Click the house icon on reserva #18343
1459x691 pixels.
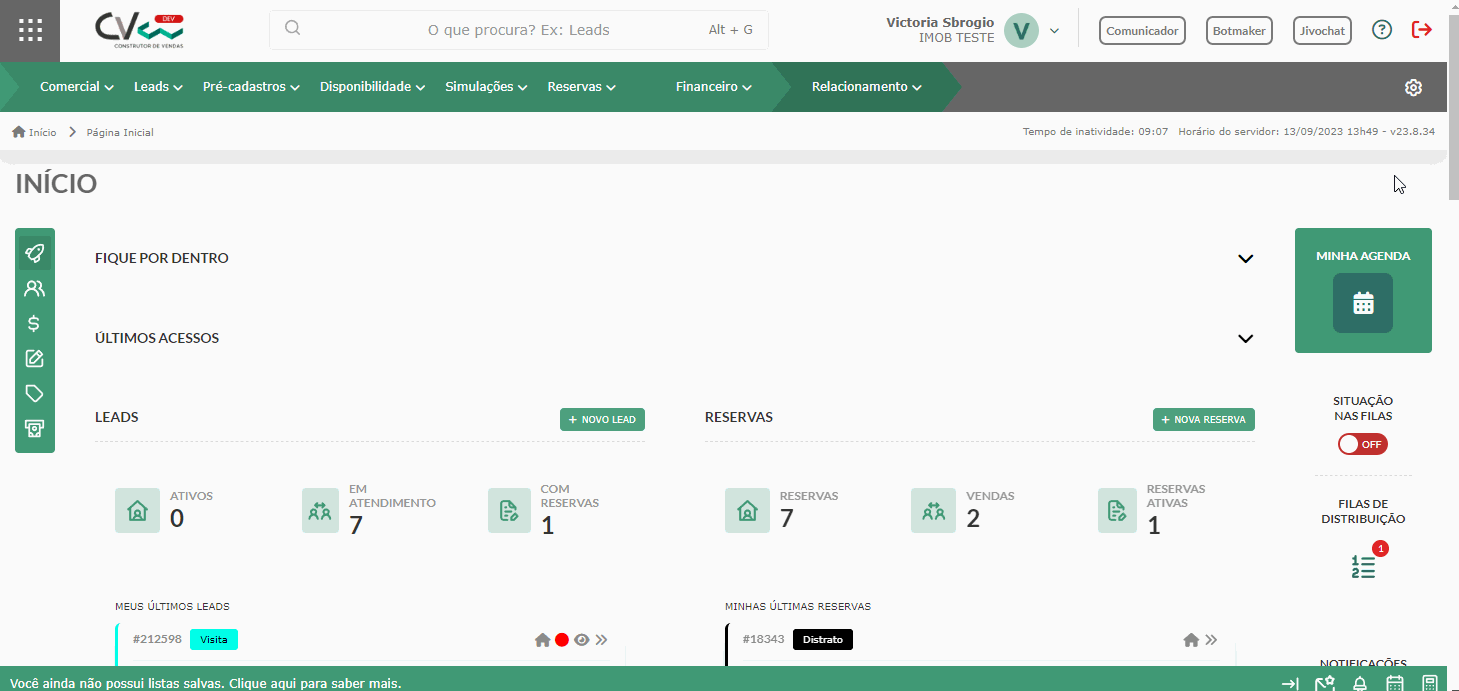tap(1191, 640)
